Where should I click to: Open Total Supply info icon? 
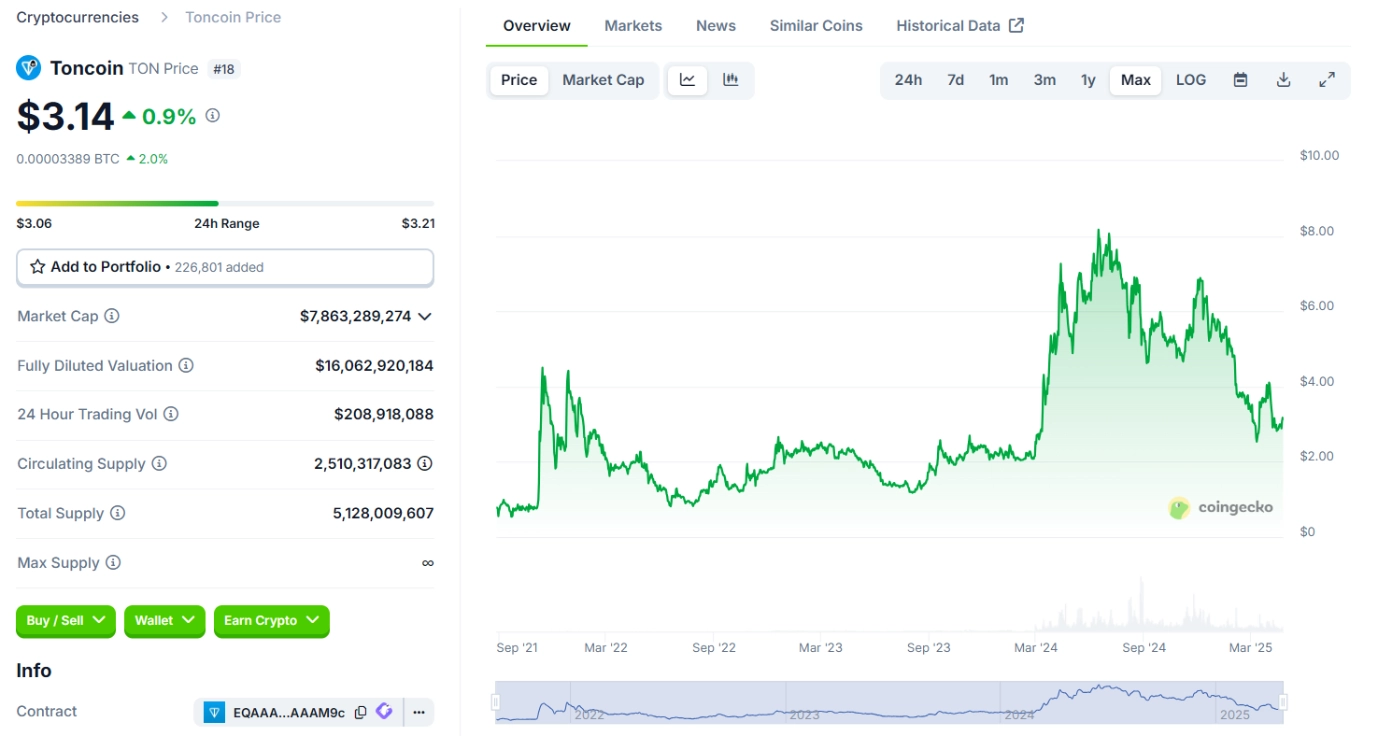tap(117, 513)
